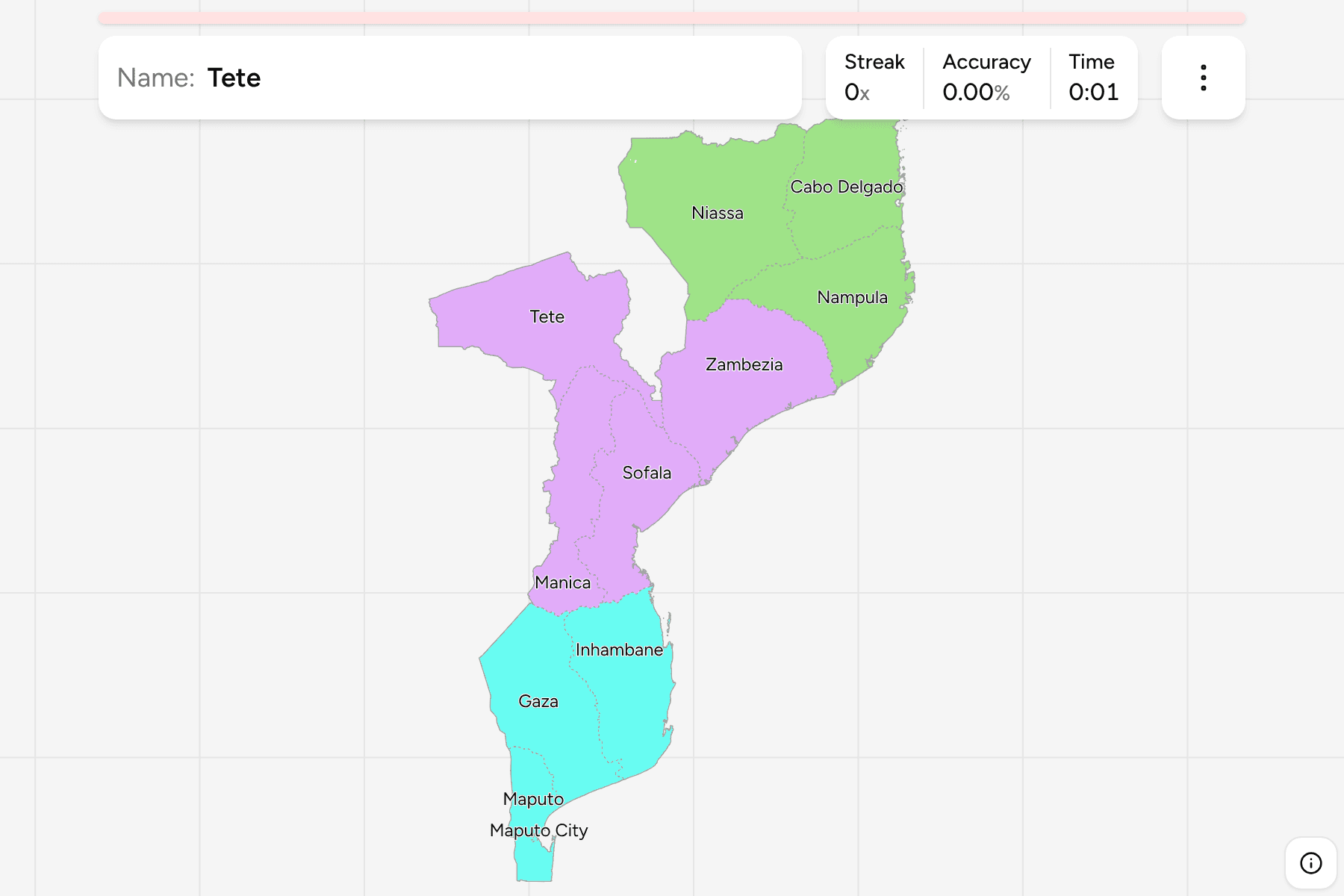This screenshot has height=896, width=1344.
Task: Click the Niassa province region
Action: click(x=718, y=214)
